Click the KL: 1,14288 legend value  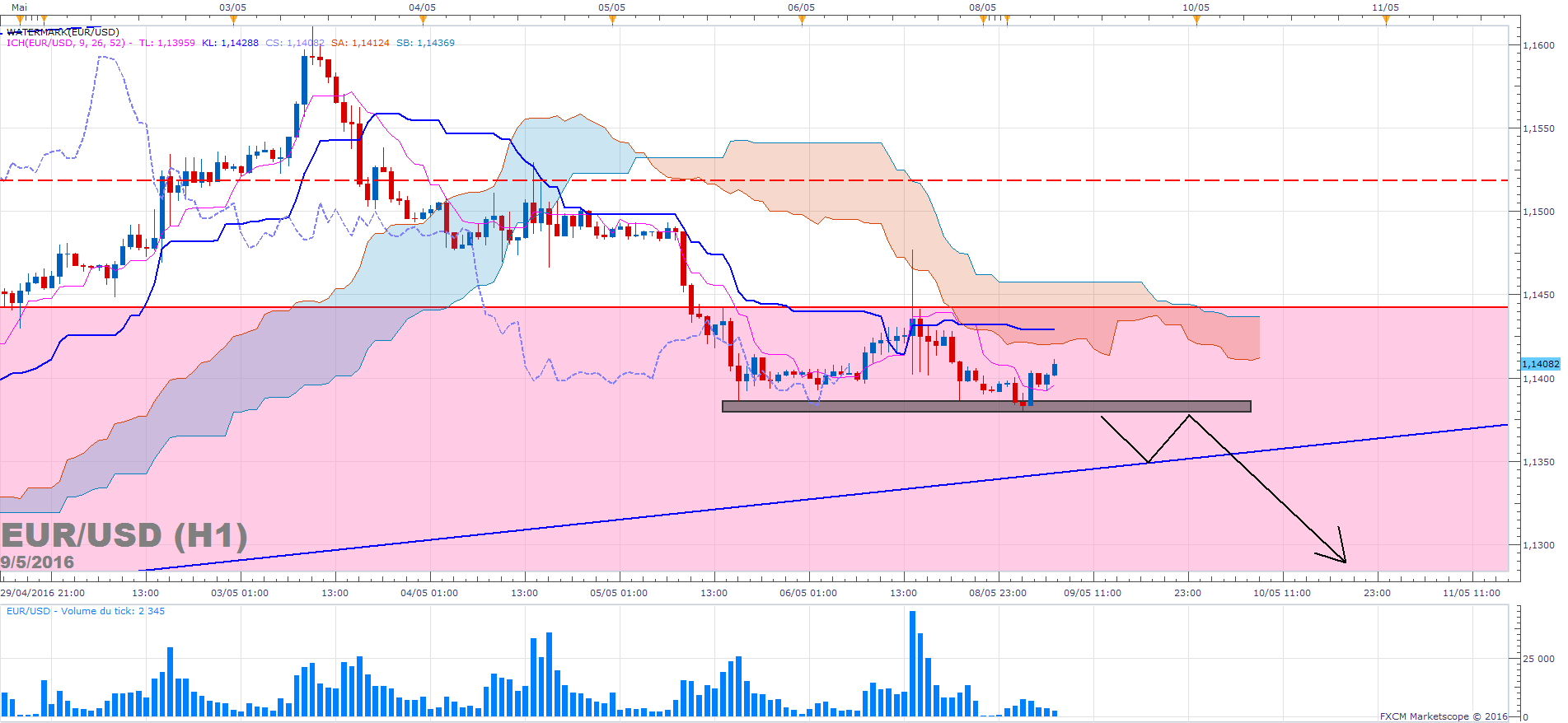point(230,43)
